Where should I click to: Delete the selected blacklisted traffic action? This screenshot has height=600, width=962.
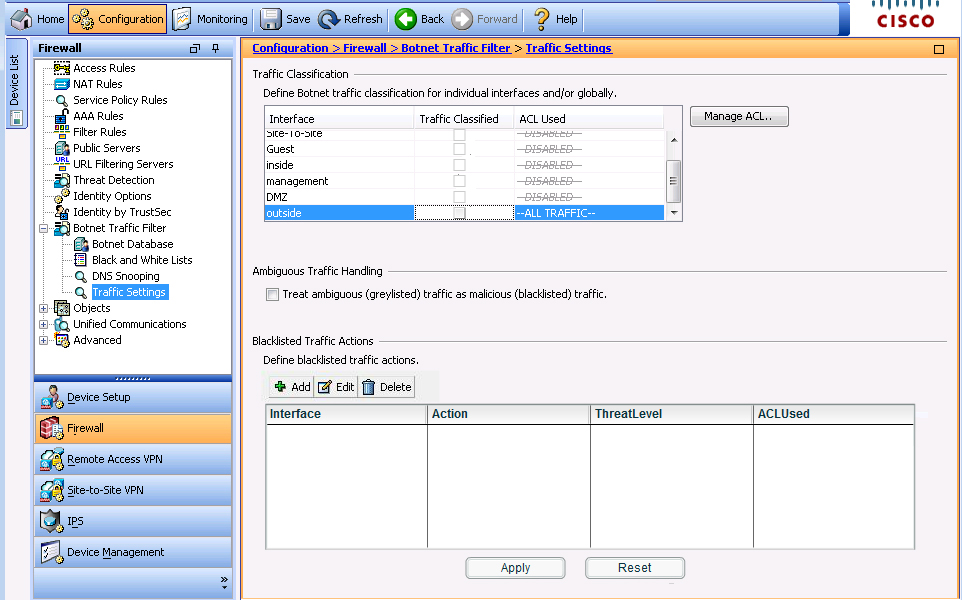386,387
